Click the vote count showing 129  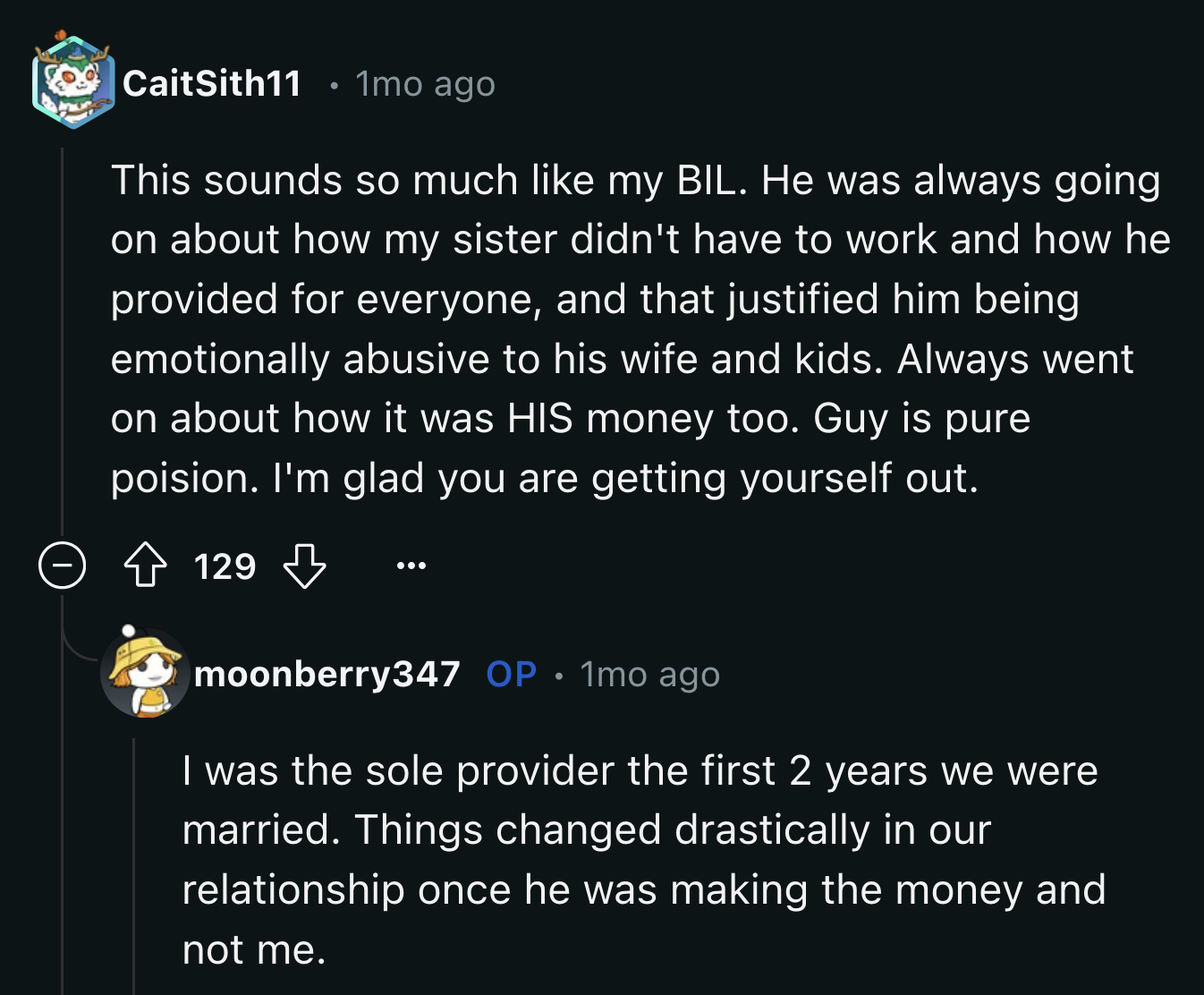pos(224,566)
